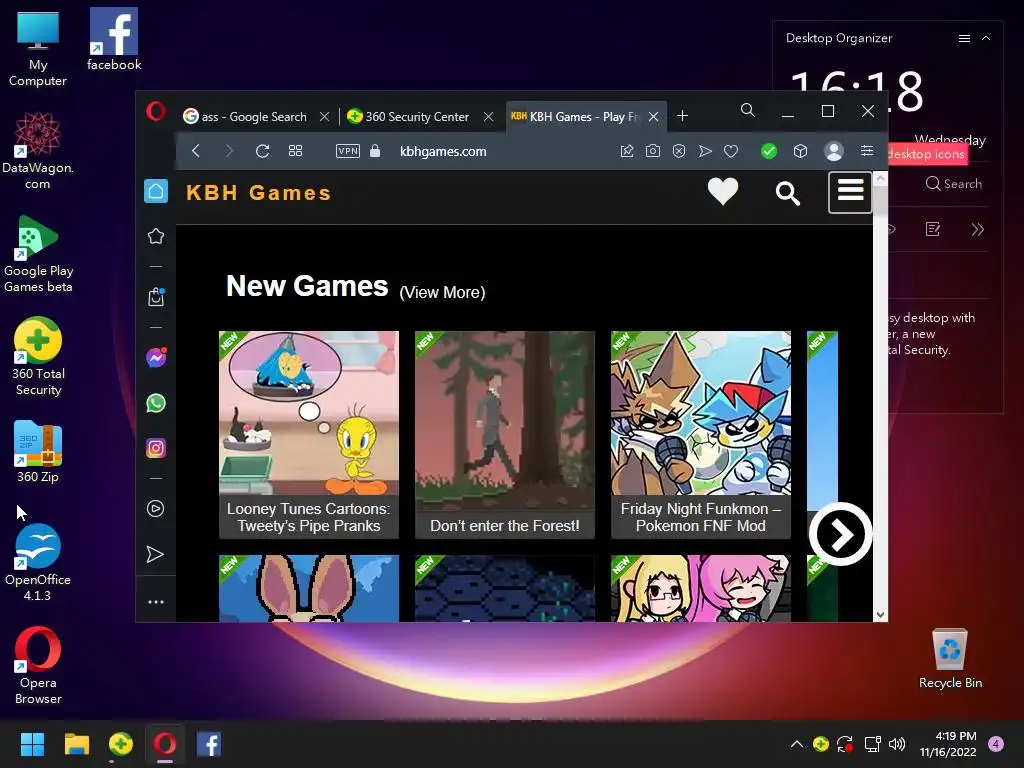The height and width of the screenshot is (768, 1024).
Task: Open the Opera account profile icon
Action: tap(834, 152)
